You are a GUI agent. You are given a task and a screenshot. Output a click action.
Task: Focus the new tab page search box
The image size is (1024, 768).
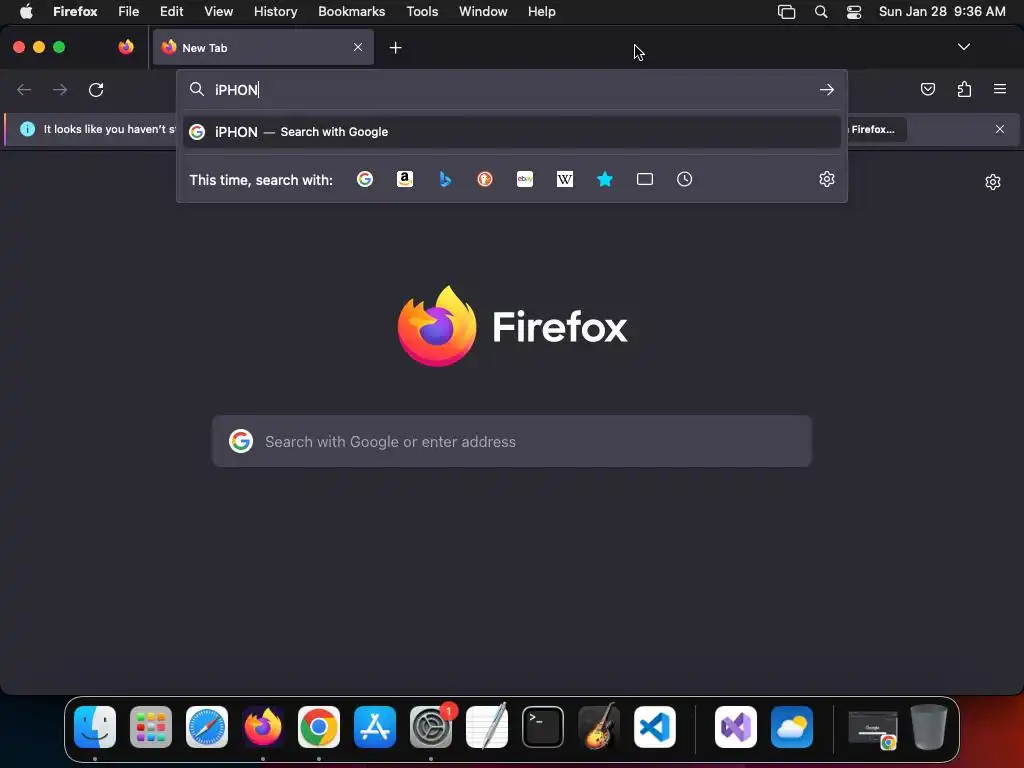pyautogui.click(x=512, y=441)
